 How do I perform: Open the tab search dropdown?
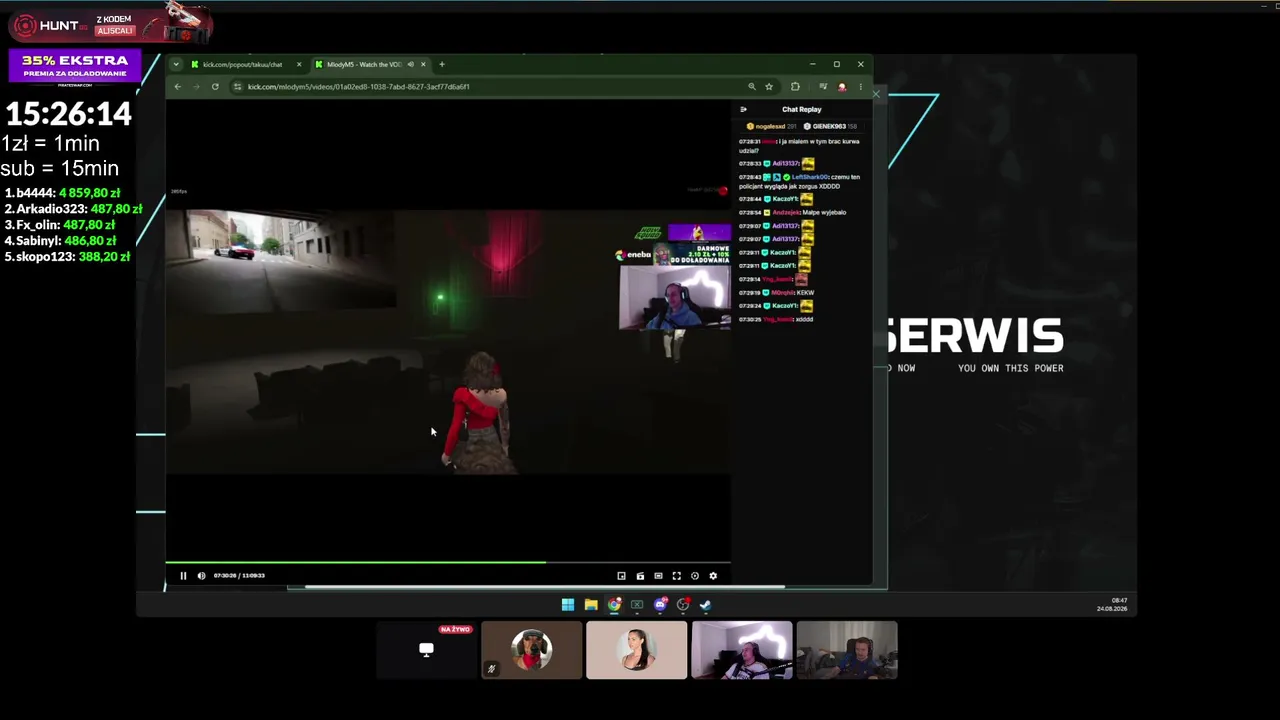coord(176,65)
